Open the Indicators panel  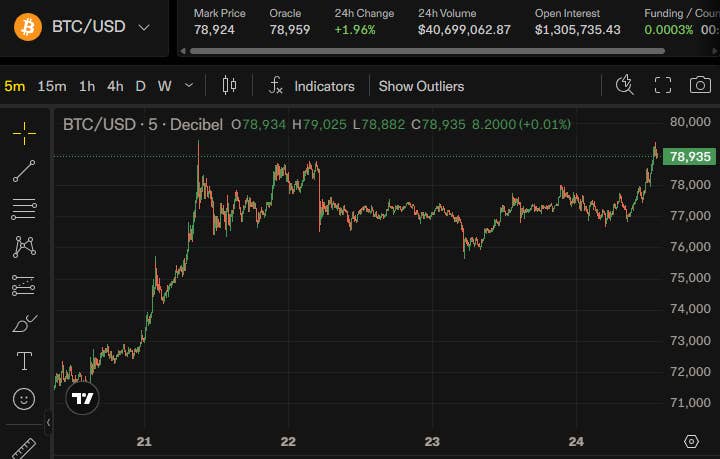312,86
